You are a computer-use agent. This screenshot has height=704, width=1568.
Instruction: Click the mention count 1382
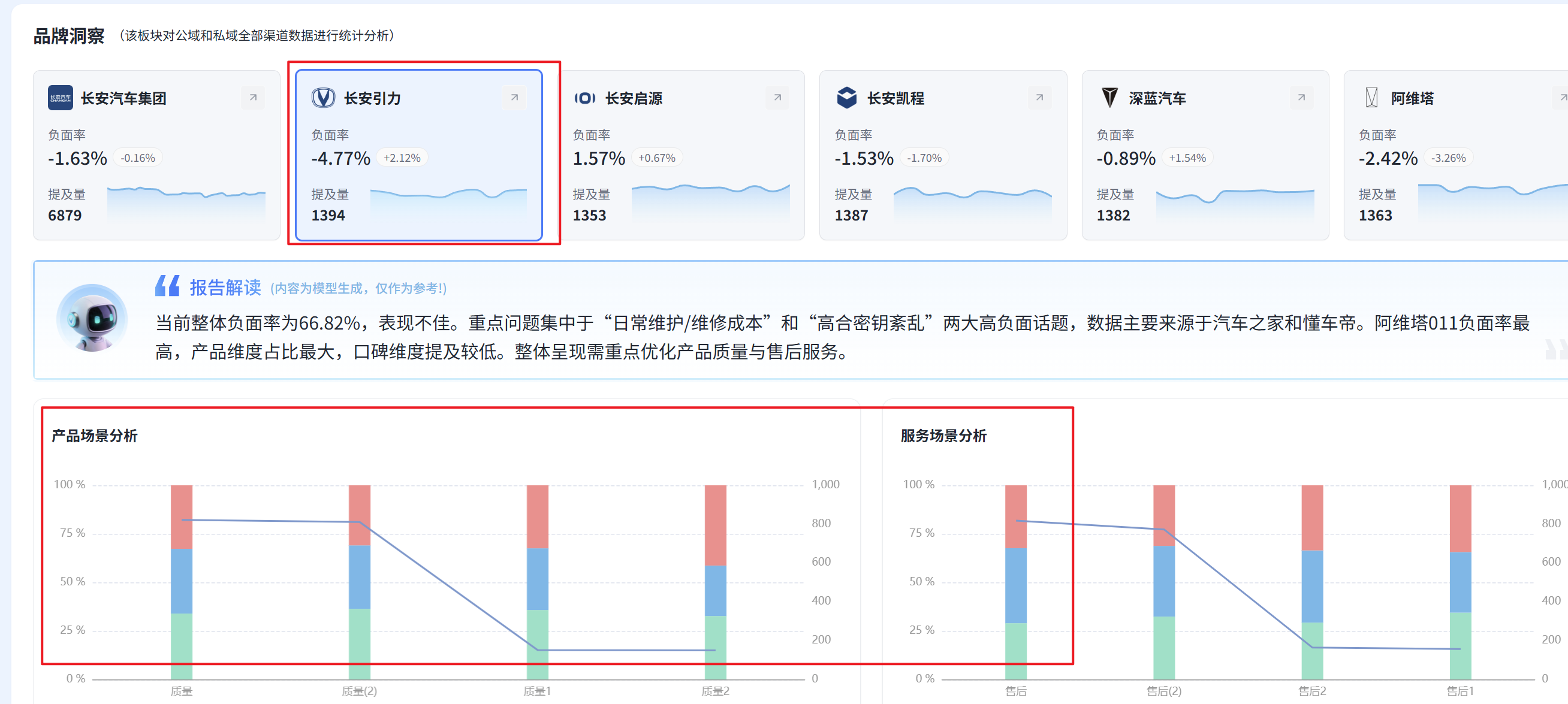point(1112,216)
